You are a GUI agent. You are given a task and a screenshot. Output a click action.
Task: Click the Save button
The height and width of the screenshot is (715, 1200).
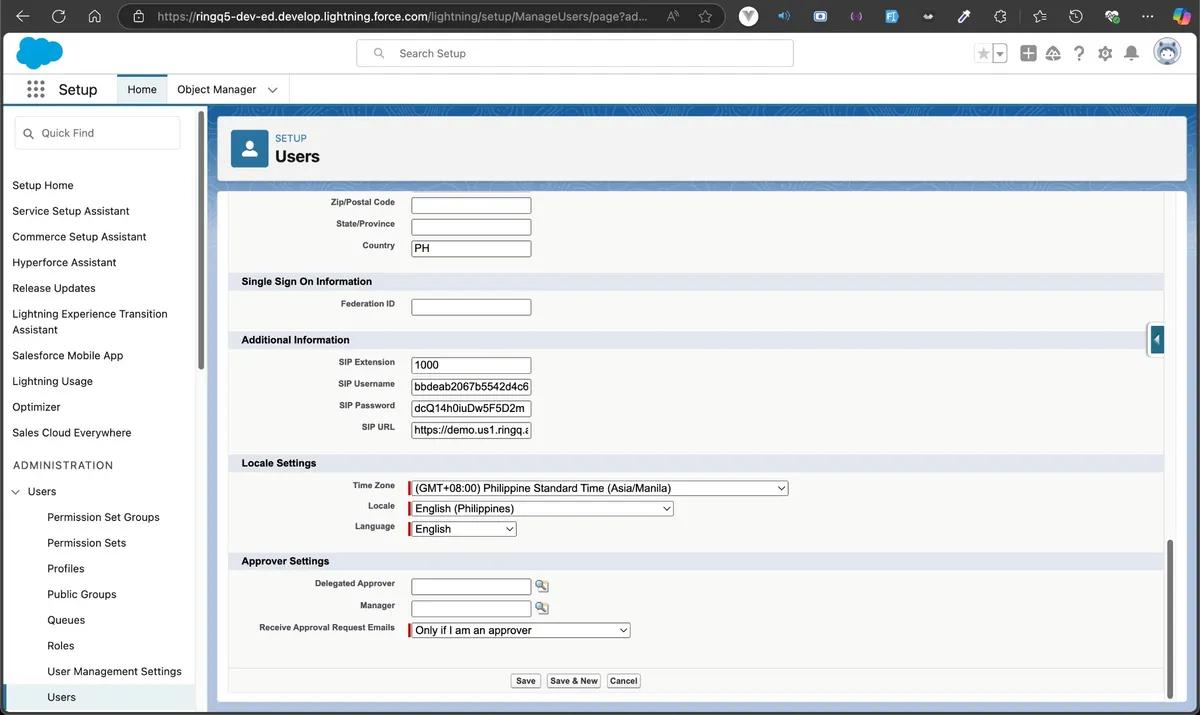click(526, 681)
